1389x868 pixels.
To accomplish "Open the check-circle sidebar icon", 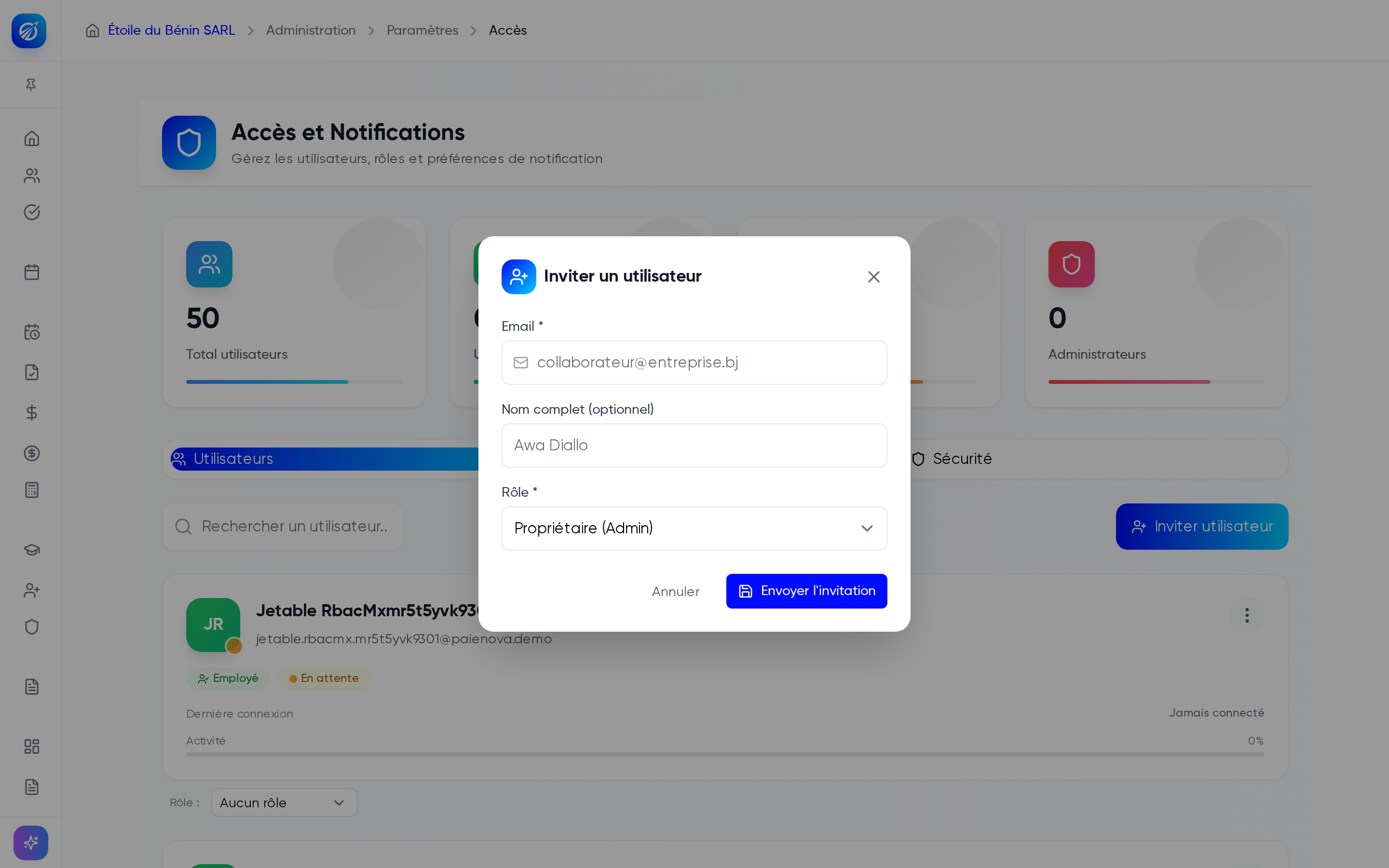I will (31, 212).
